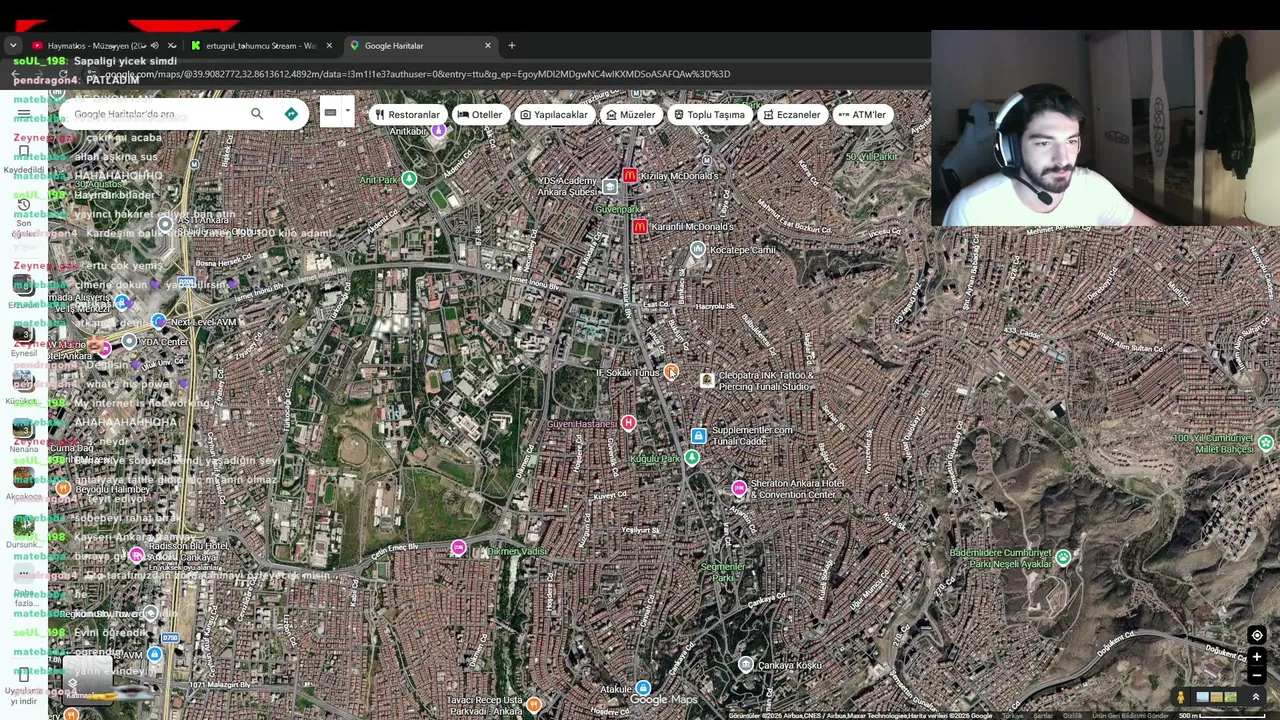Click the 100.Yıl Cumhuriyet Millet Bahçesi pin
The image size is (1280, 720).
pyautogui.click(x=1266, y=442)
